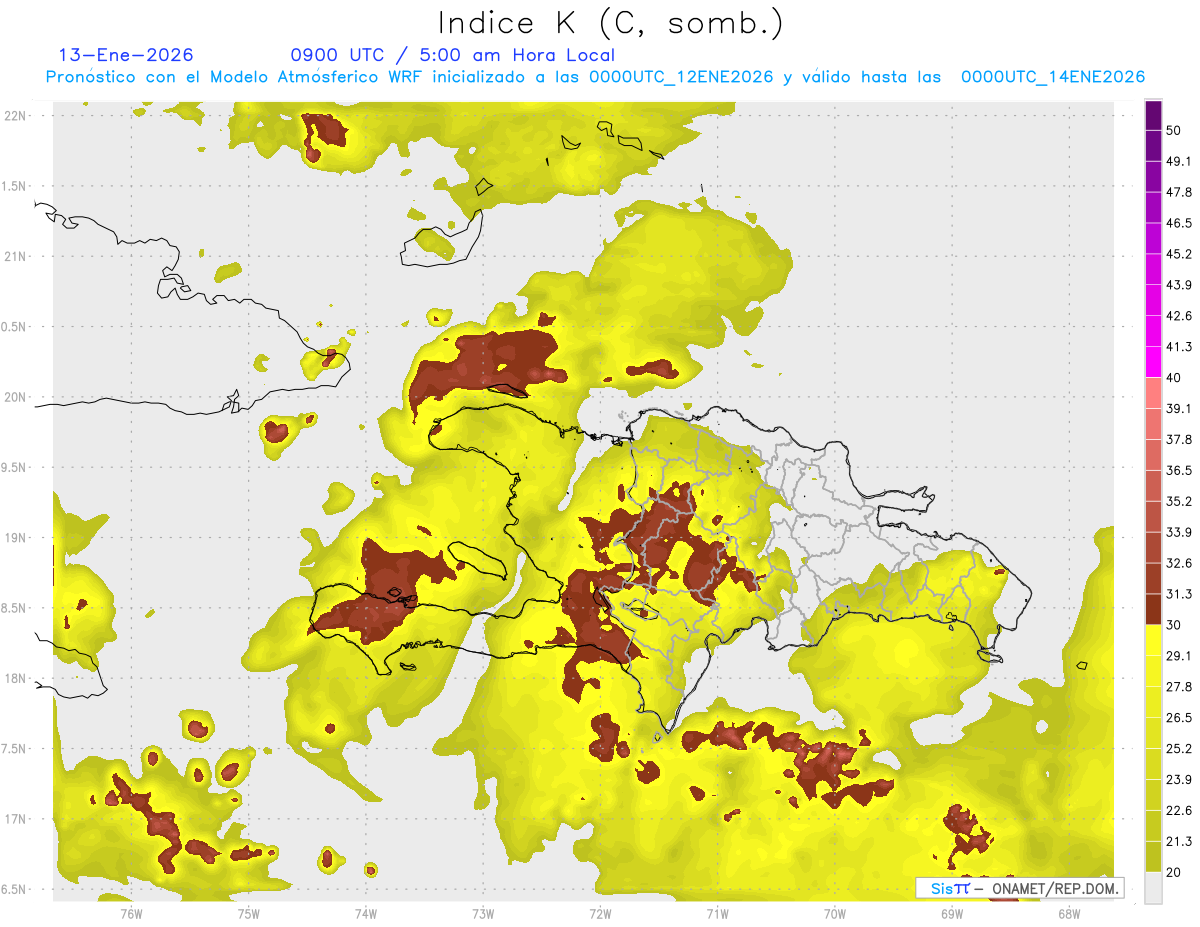Click the longitude axis label '72W'

[600, 914]
